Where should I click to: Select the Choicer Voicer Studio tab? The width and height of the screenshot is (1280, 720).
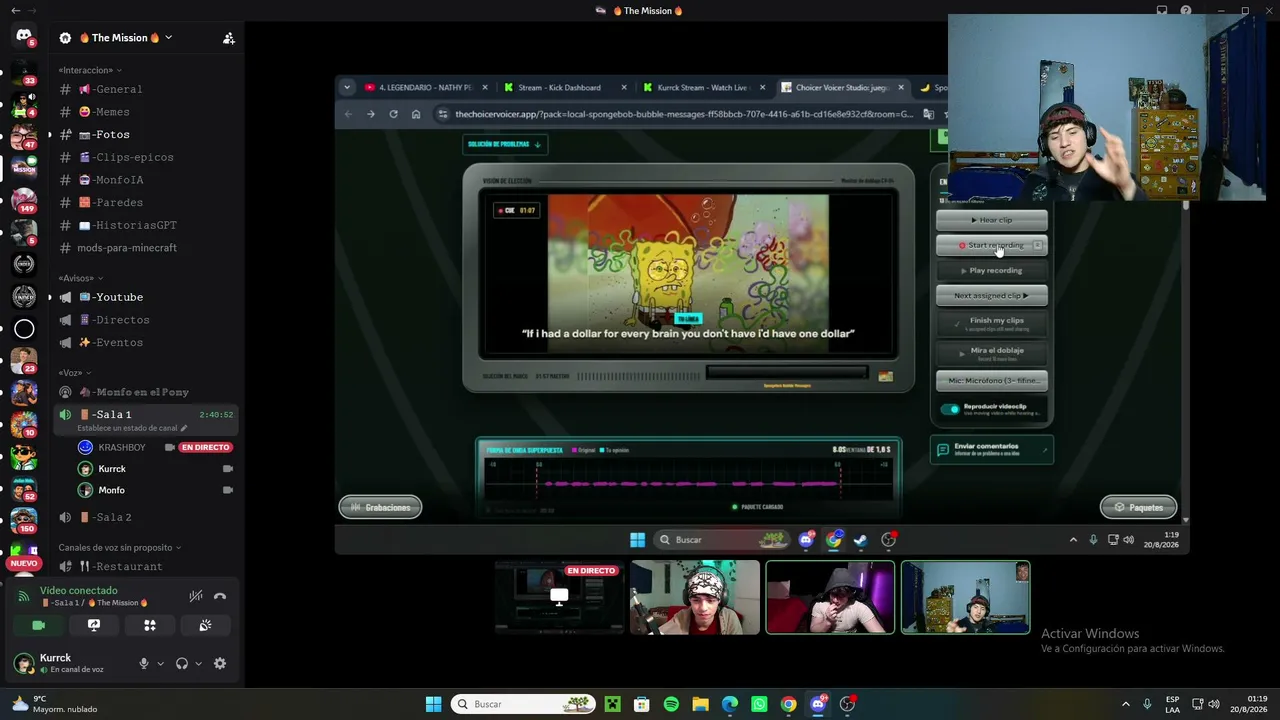[843, 87]
